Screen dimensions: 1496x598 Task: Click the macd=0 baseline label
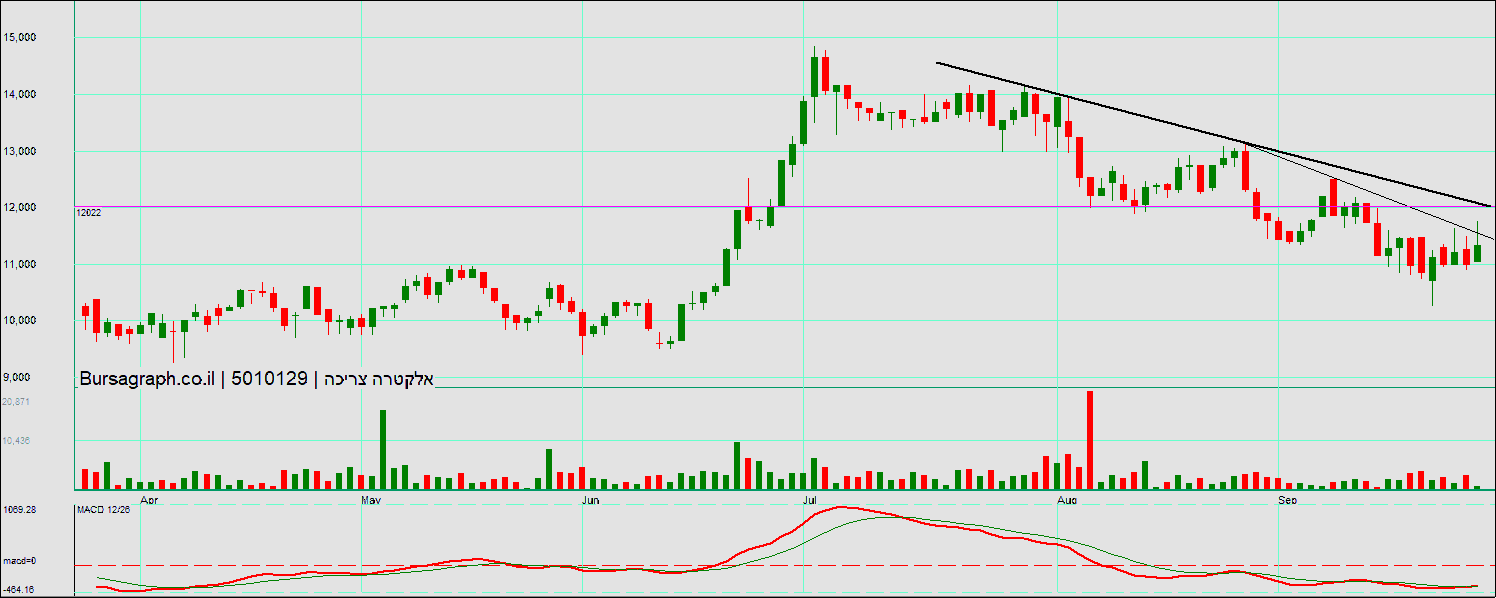point(19,562)
